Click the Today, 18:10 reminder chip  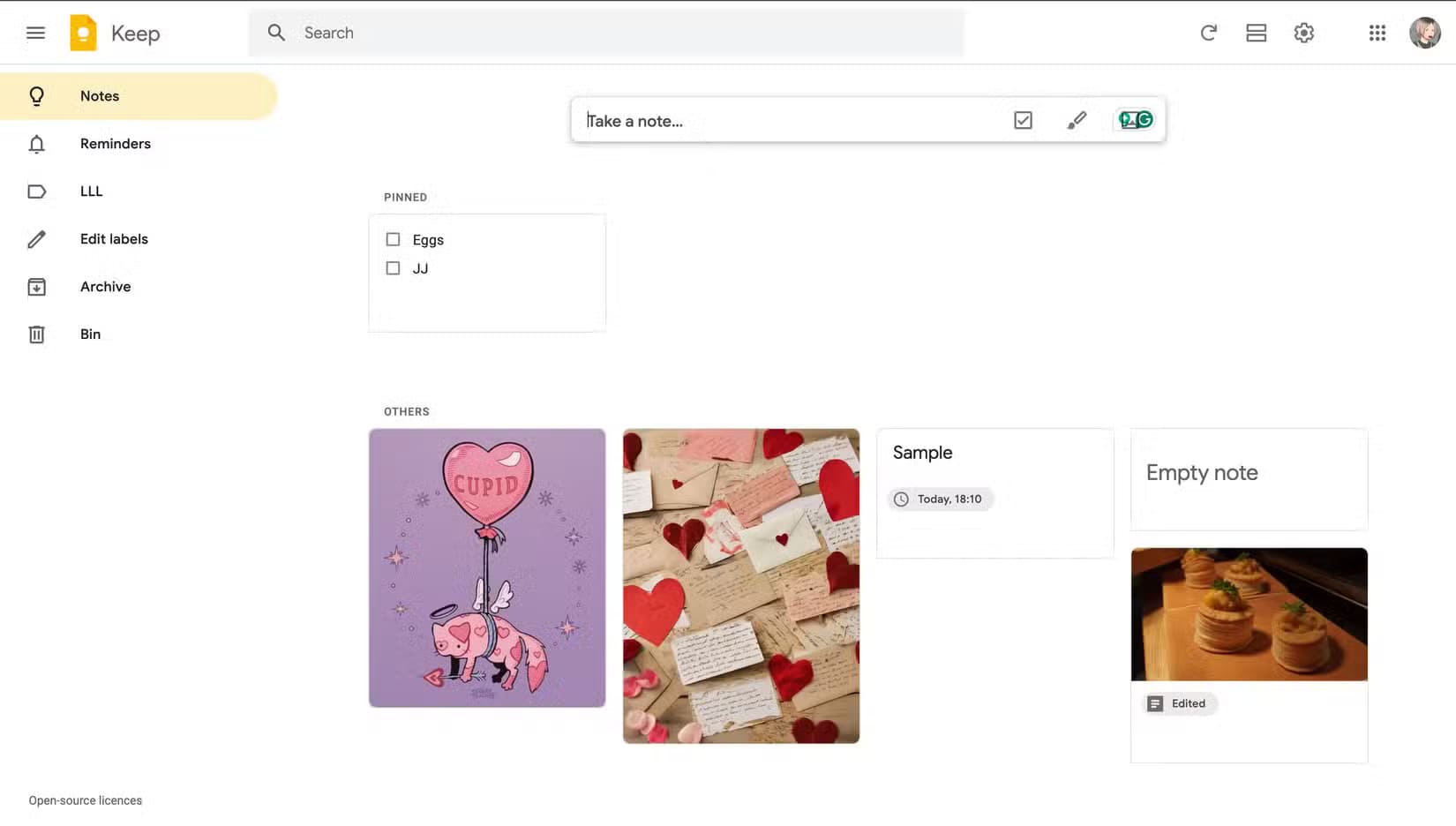coord(940,499)
